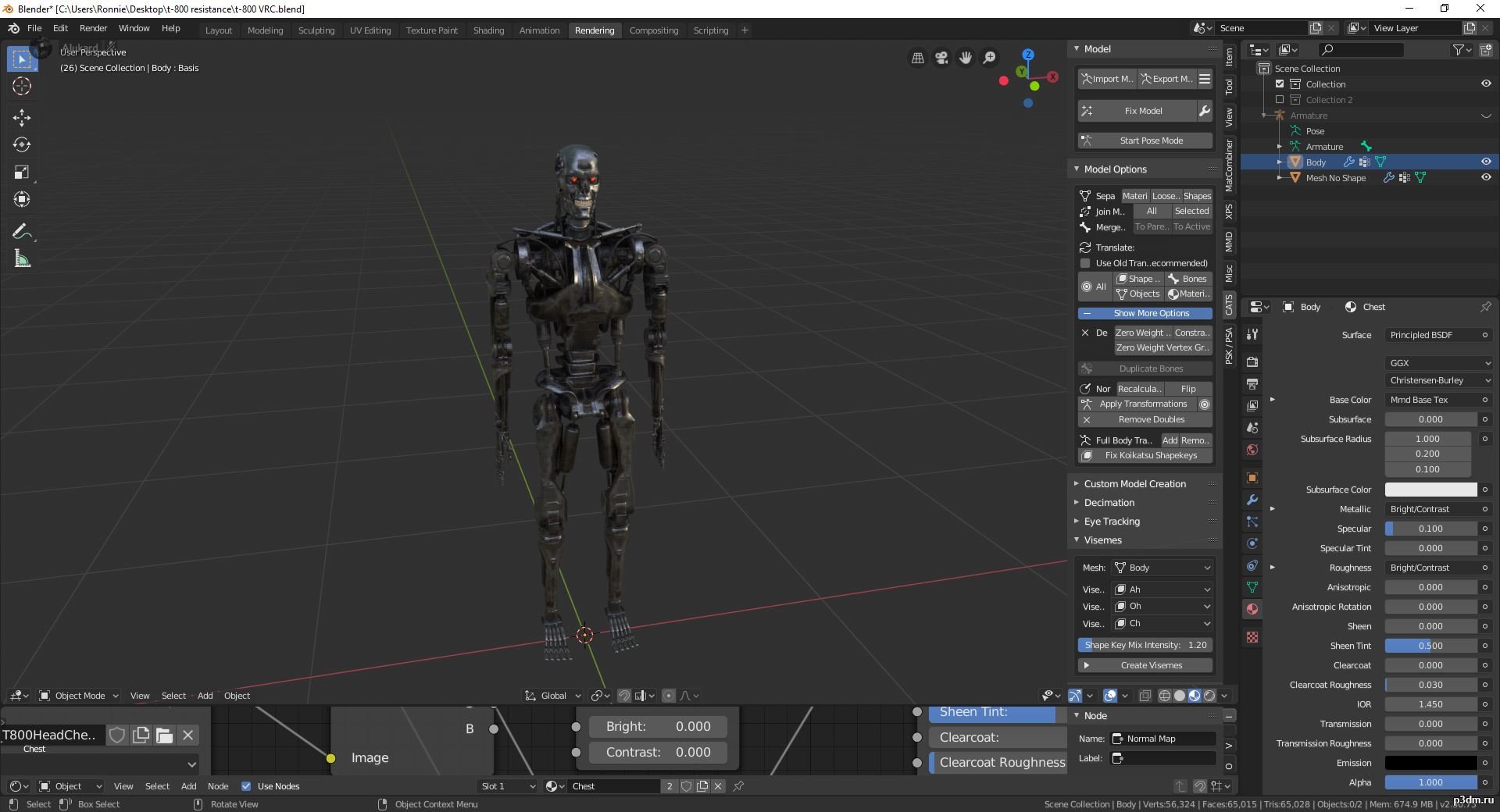Hide Collection in viewport
This screenshot has width=1500, height=812.
click(x=1486, y=84)
